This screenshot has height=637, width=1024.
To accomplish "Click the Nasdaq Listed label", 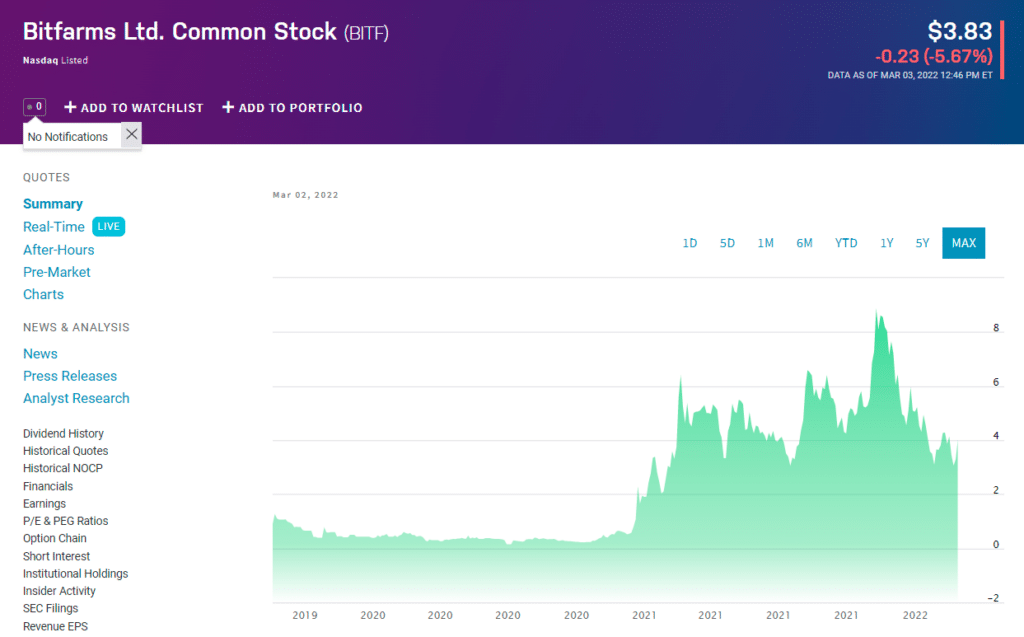I will tap(56, 60).
